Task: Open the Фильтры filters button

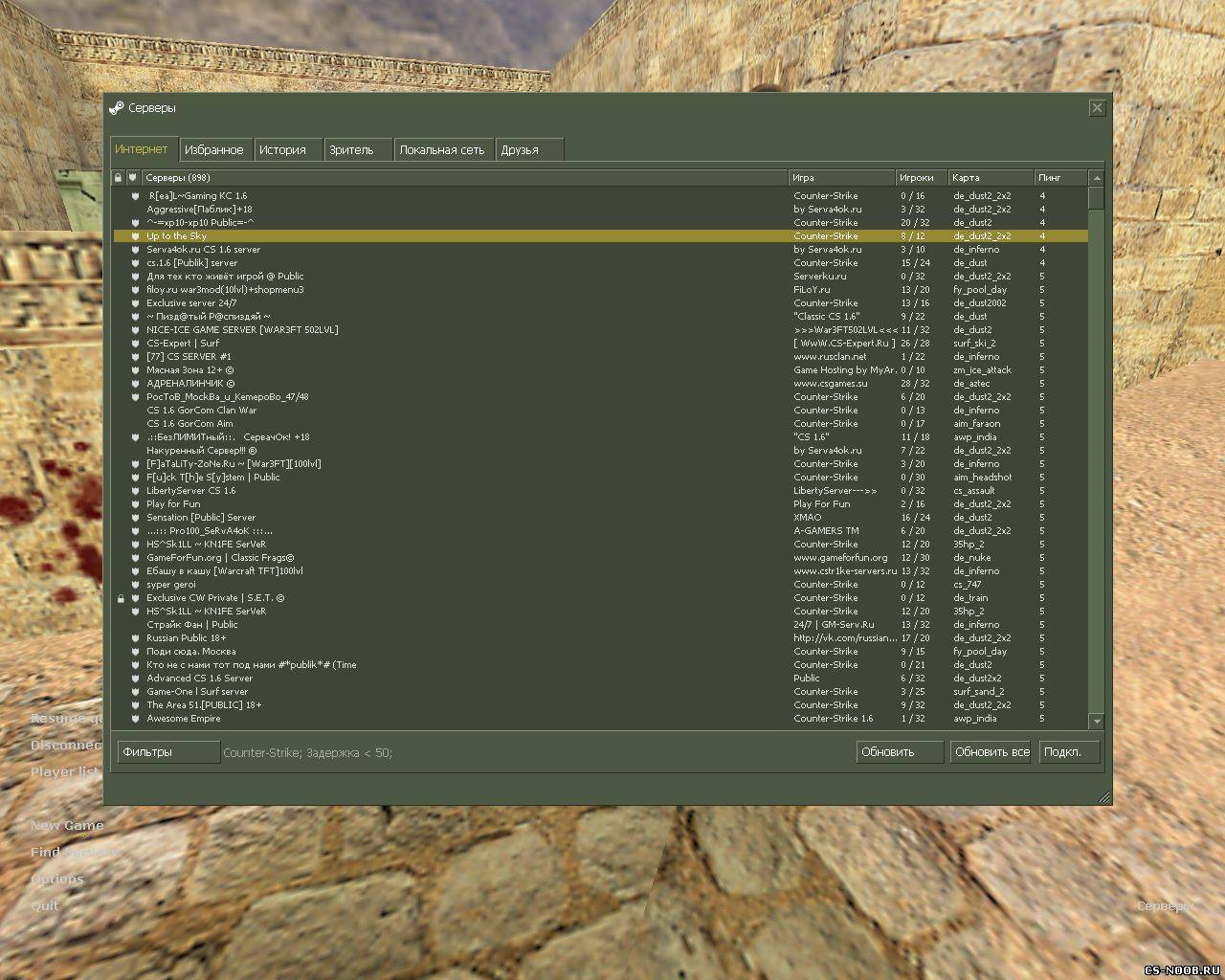Action: coord(168,752)
